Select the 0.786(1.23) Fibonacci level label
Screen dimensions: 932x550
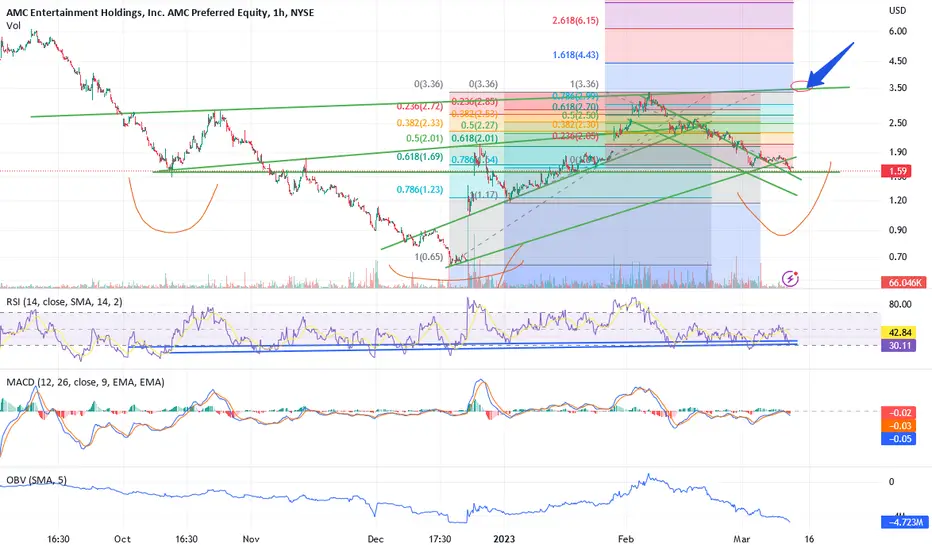[x=420, y=190]
